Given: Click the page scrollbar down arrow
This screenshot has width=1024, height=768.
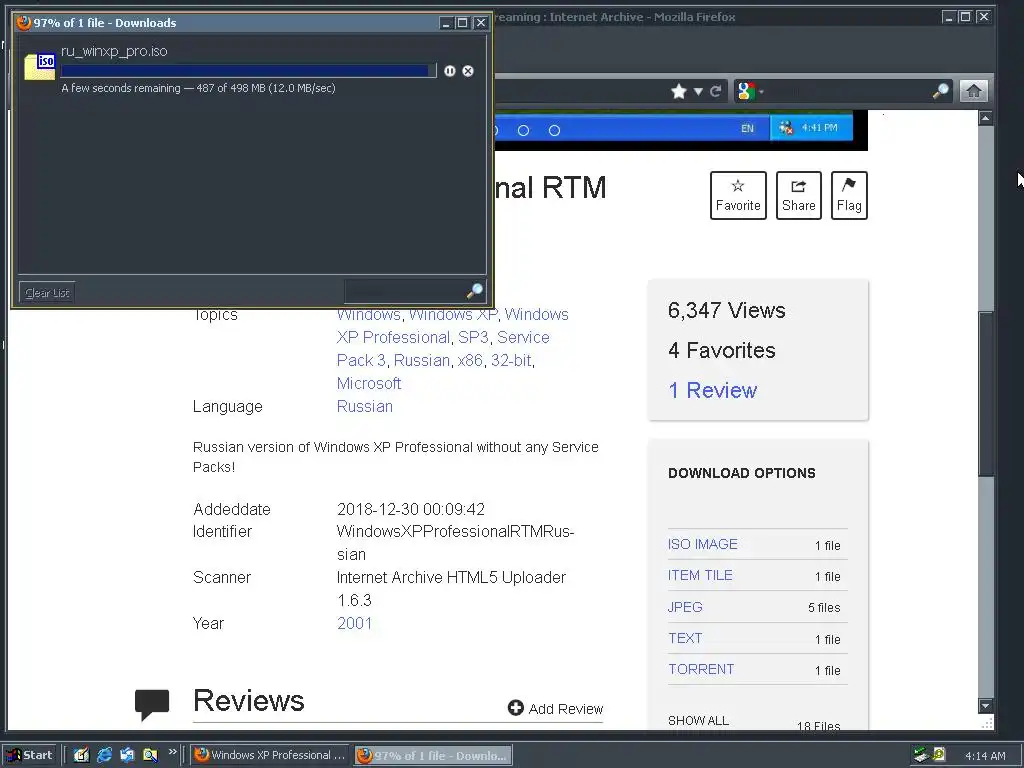Looking at the screenshot, I should 985,706.
